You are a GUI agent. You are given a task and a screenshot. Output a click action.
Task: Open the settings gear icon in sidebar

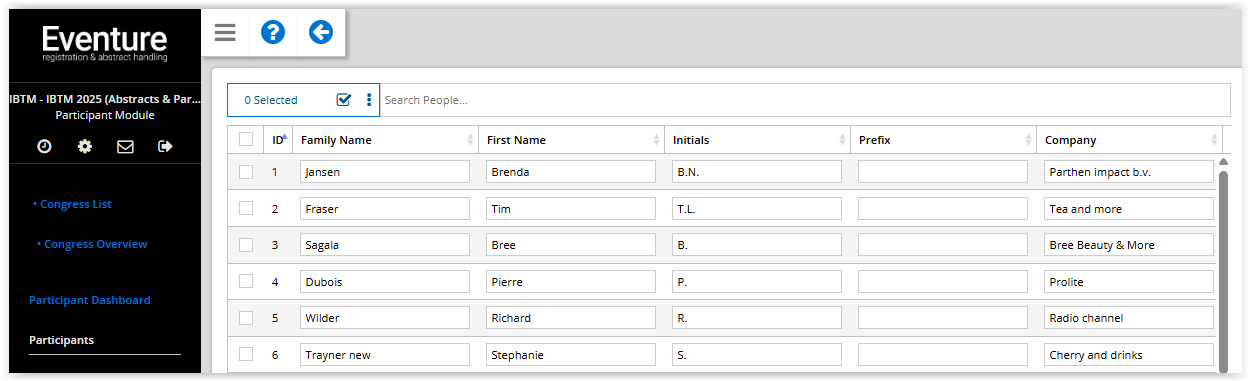tap(85, 147)
